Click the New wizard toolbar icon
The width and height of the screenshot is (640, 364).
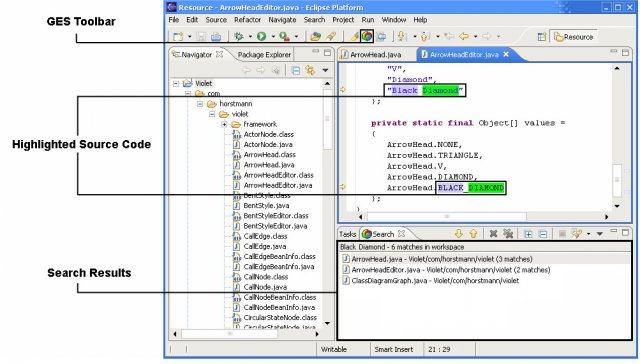point(178,37)
